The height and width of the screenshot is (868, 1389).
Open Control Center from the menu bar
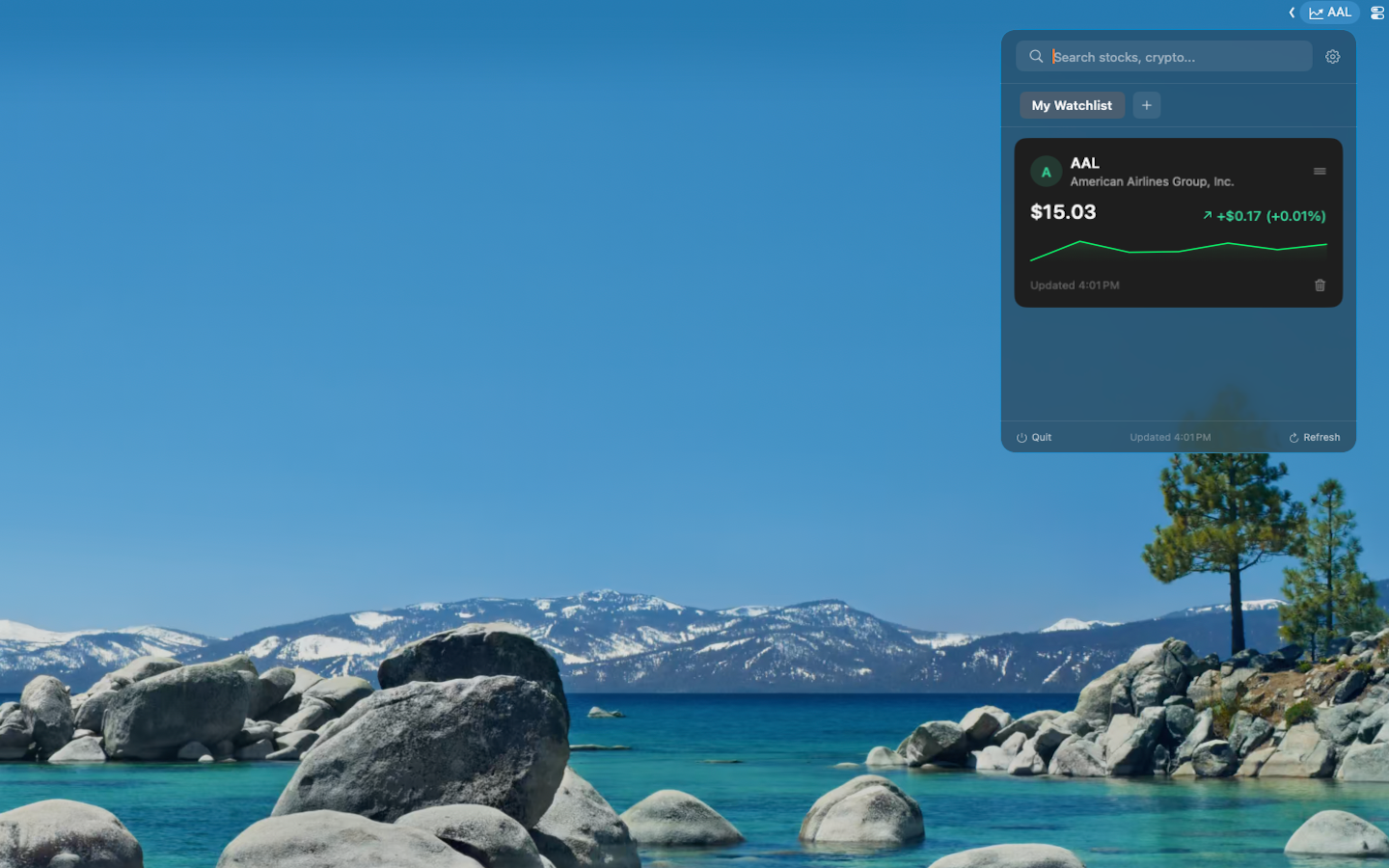[x=1377, y=13]
